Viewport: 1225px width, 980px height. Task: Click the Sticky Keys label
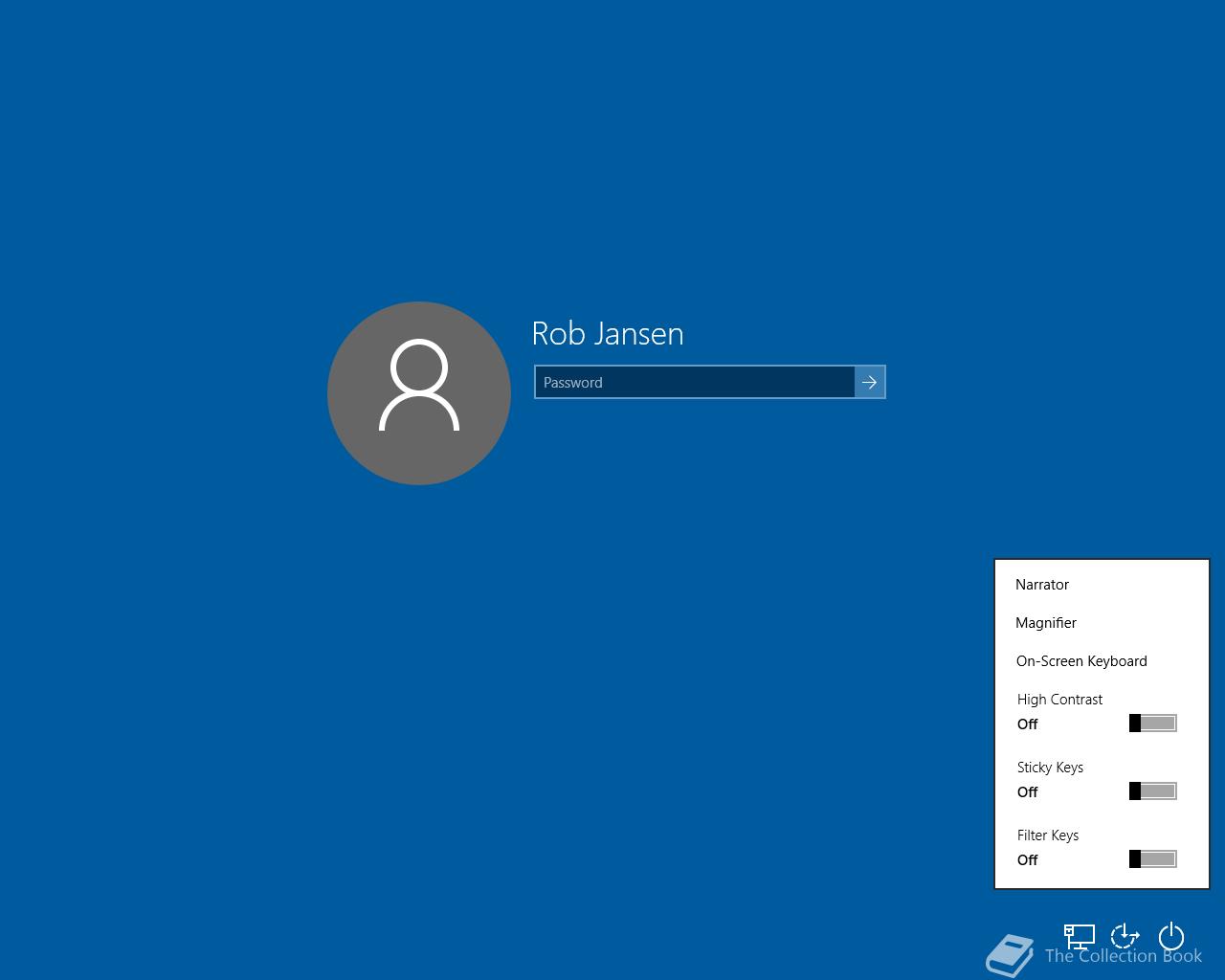click(x=1050, y=768)
